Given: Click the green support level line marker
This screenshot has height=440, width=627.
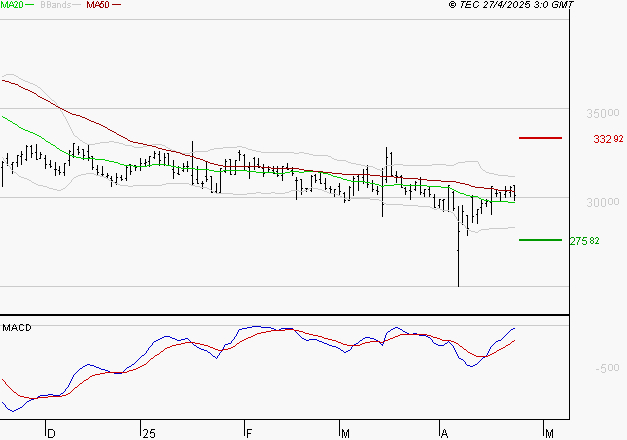Looking at the screenshot, I should (540, 240).
